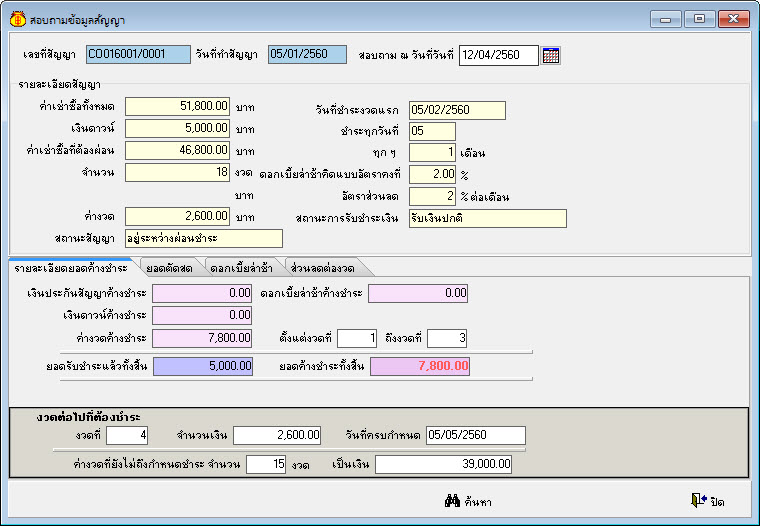This screenshot has height=526, width=760.
Task: Click next installment amount field 2,600.00
Action: [277, 435]
